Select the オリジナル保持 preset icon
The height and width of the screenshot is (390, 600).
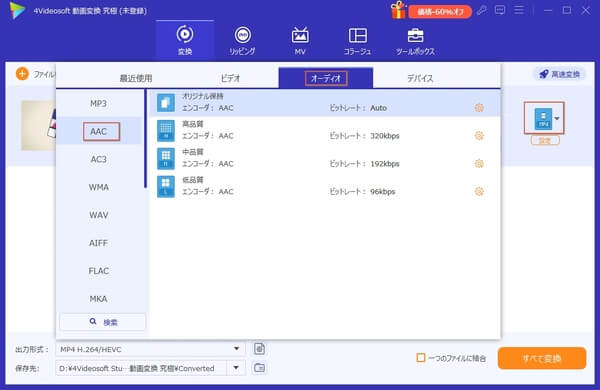tap(166, 103)
